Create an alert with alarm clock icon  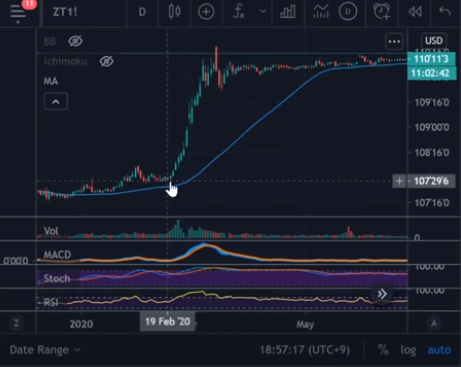[x=382, y=12]
